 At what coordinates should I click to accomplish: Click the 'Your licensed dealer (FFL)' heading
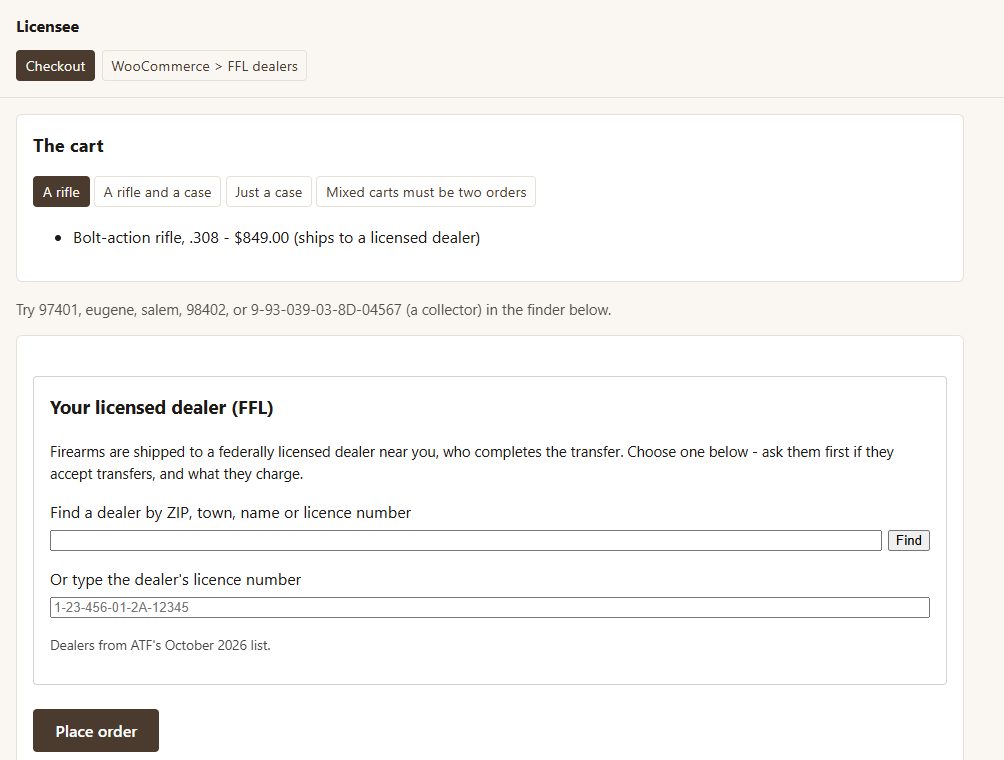tap(162, 408)
